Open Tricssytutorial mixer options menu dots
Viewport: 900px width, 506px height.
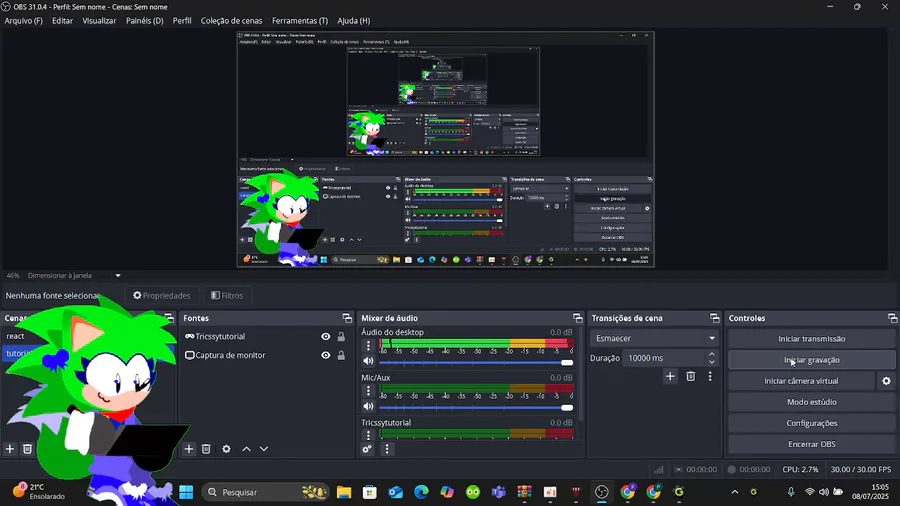tap(368, 435)
